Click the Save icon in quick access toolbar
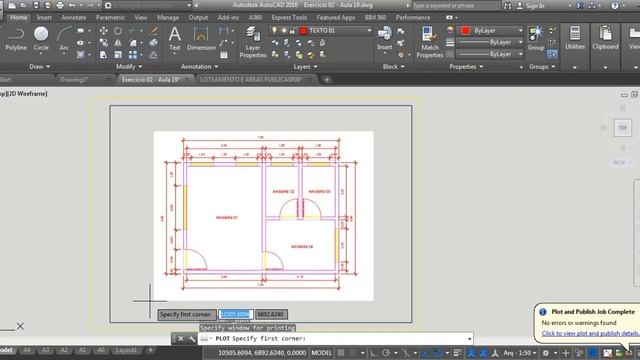 [x=36, y=5]
